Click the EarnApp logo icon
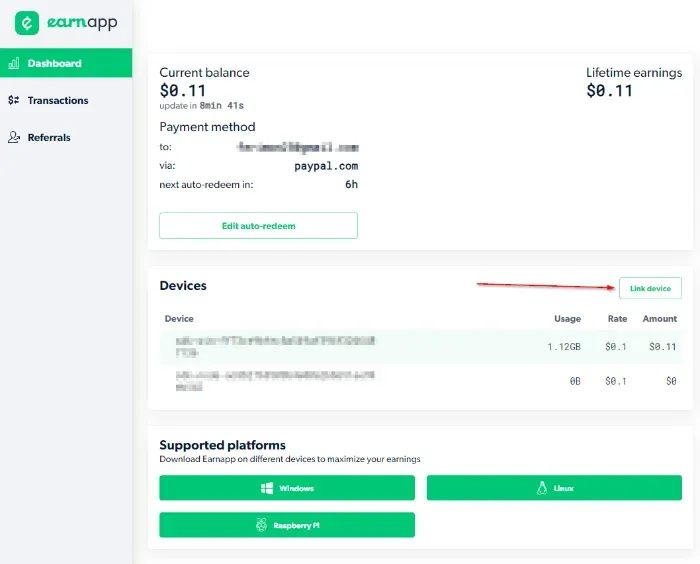The height and width of the screenshot is (564, 700). coord(27,23)
